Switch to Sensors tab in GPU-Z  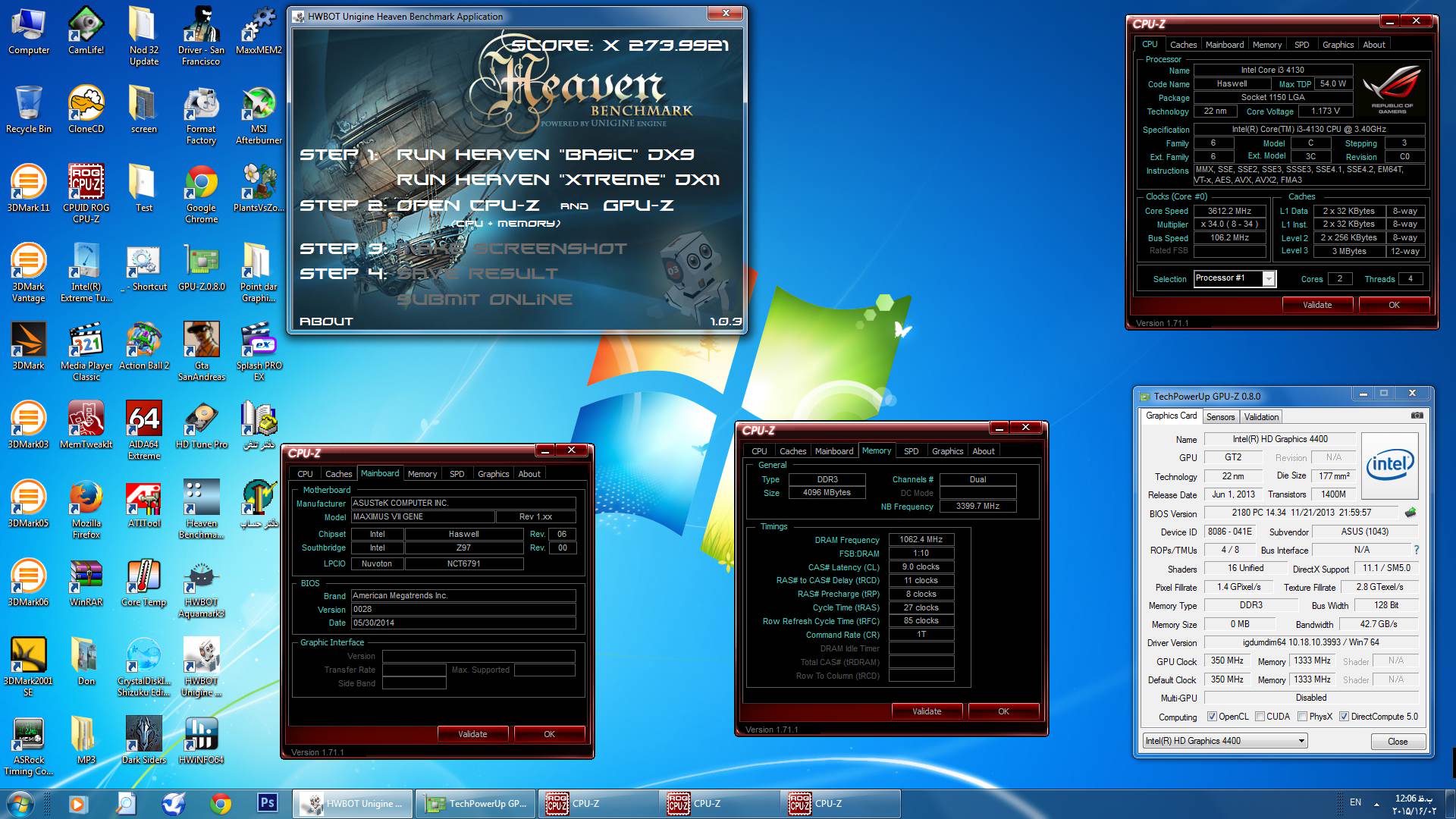tap(1220, 416)
